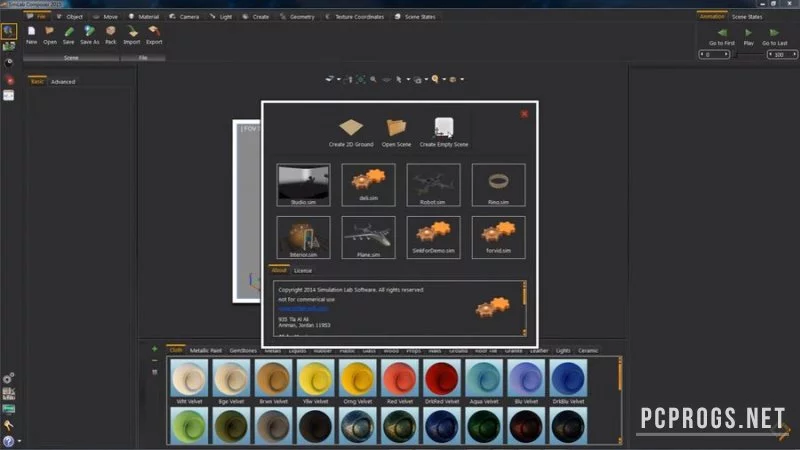The image size is (800, 450).
Task: Open the Object ribbon tab
Action: click(70, 16)
